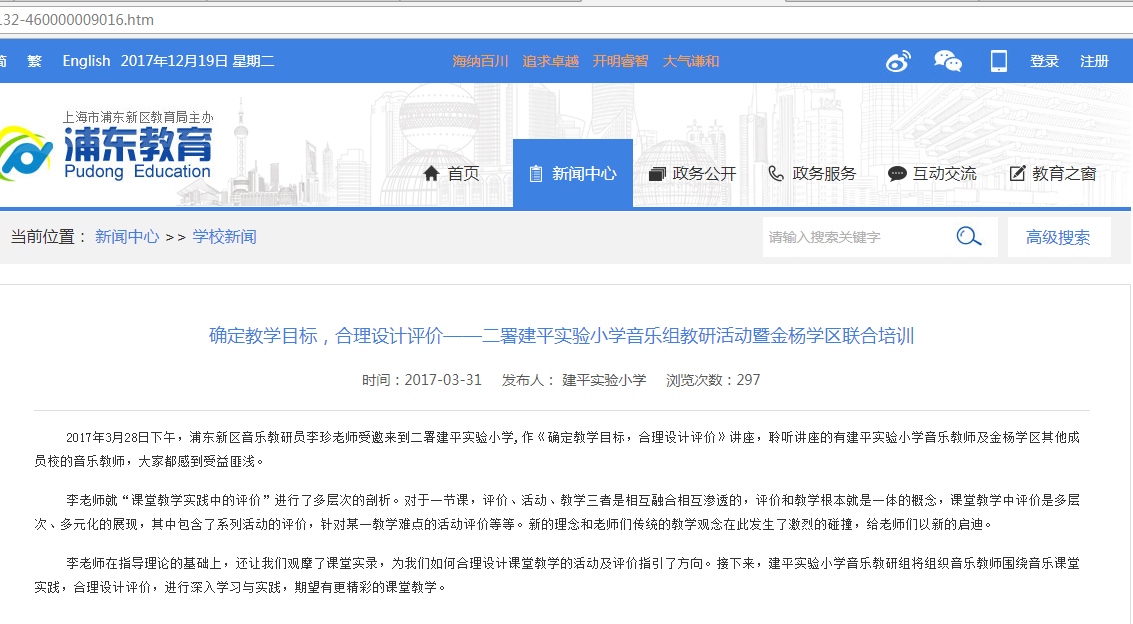Click the home icon beside 首页
The image size is (1133, 624).
coord(431,173)
